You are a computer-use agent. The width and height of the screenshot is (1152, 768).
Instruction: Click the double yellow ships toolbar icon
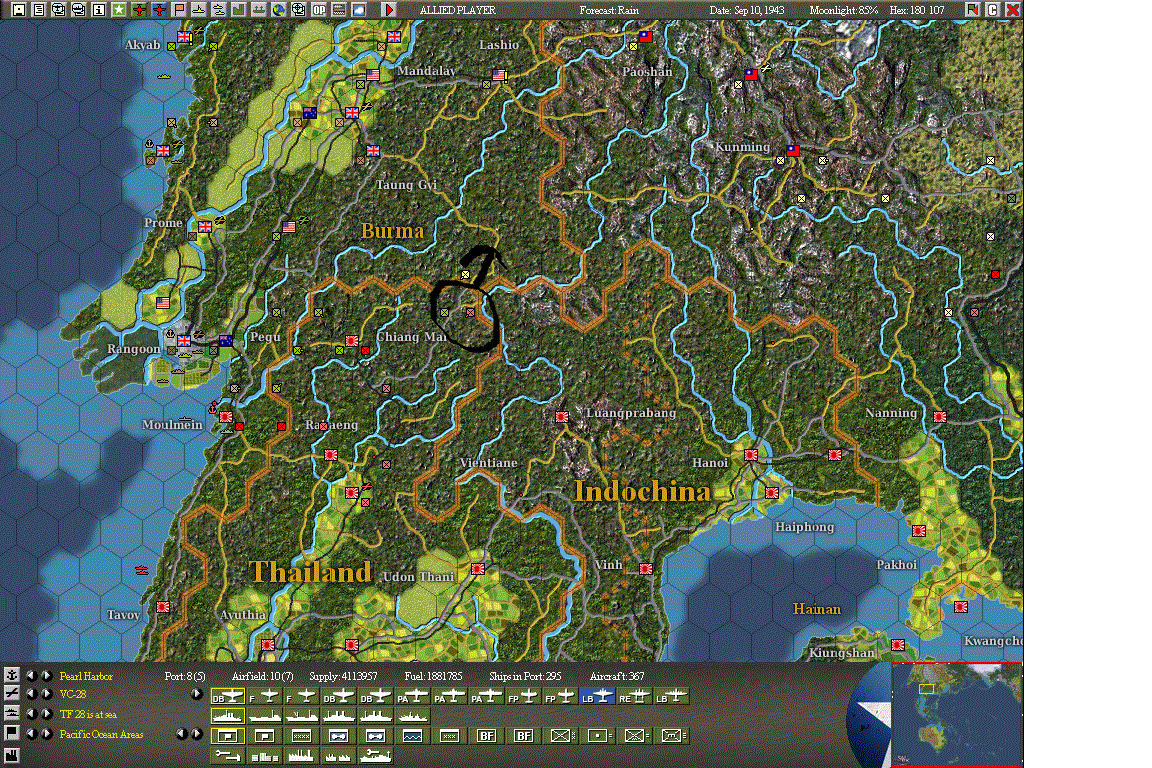[x=218, y=10]
